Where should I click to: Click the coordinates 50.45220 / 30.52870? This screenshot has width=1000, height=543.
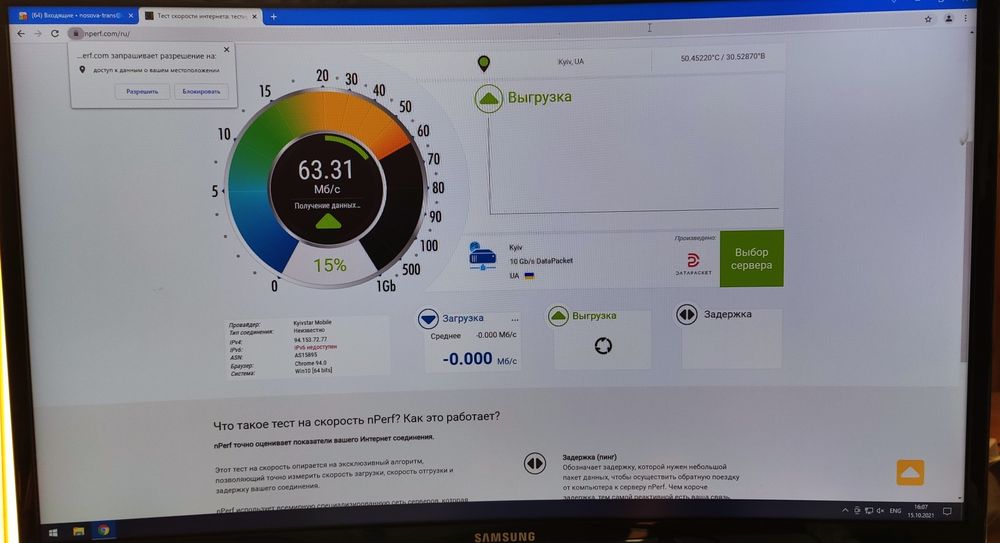pyautogui.click(x=723, y=57)
